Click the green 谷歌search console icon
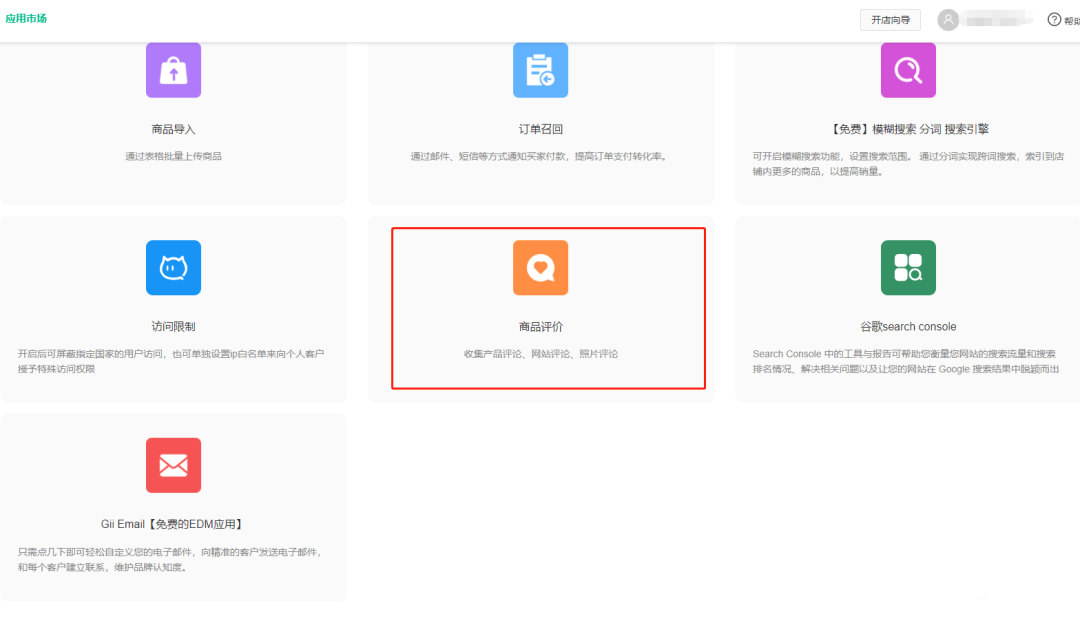Screen dimensions: 1080x625 [908, 268]
